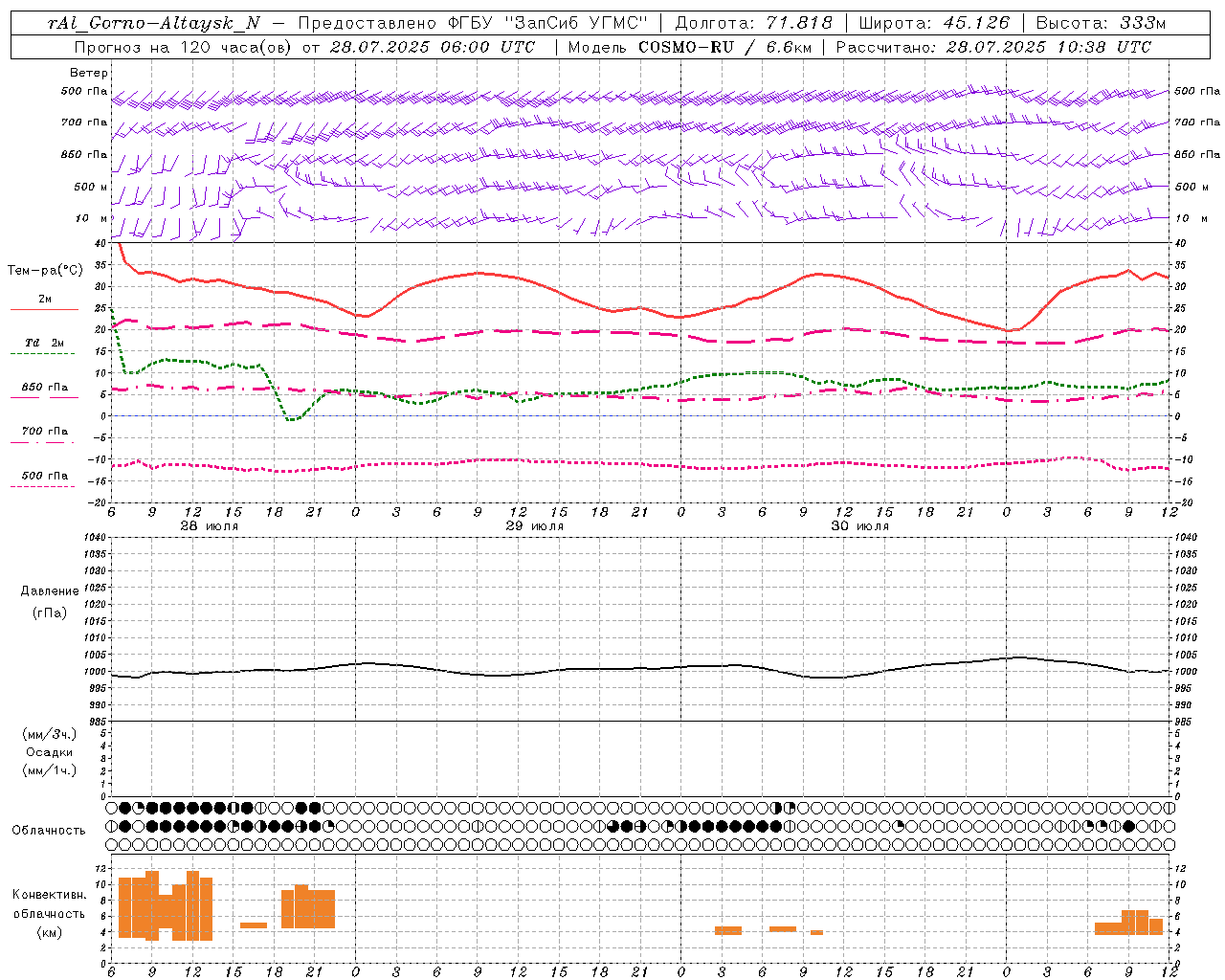Click the computed time Рассчитано: 28.07.2025 10:38 UTC
The image size is (1225, 980).
993,47
